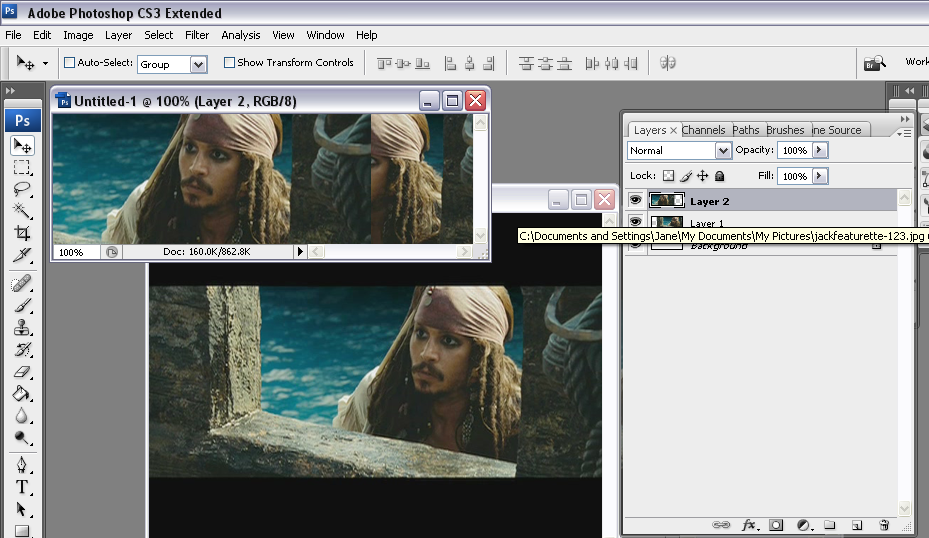Add a layer style via fx icon
Image resolution: width=929 pixels, height=538 pixels.
pos(749,525)
